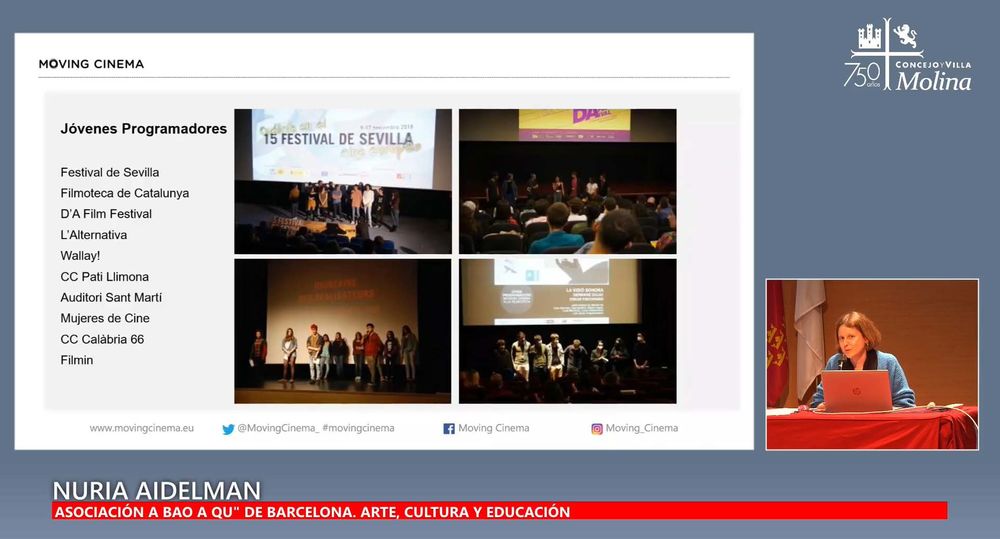The height and width of the screenshot is (539, 1000).
Task: Select the Festival de Sevilla list item
Action: pyautogui.click(x=110, y=172)
